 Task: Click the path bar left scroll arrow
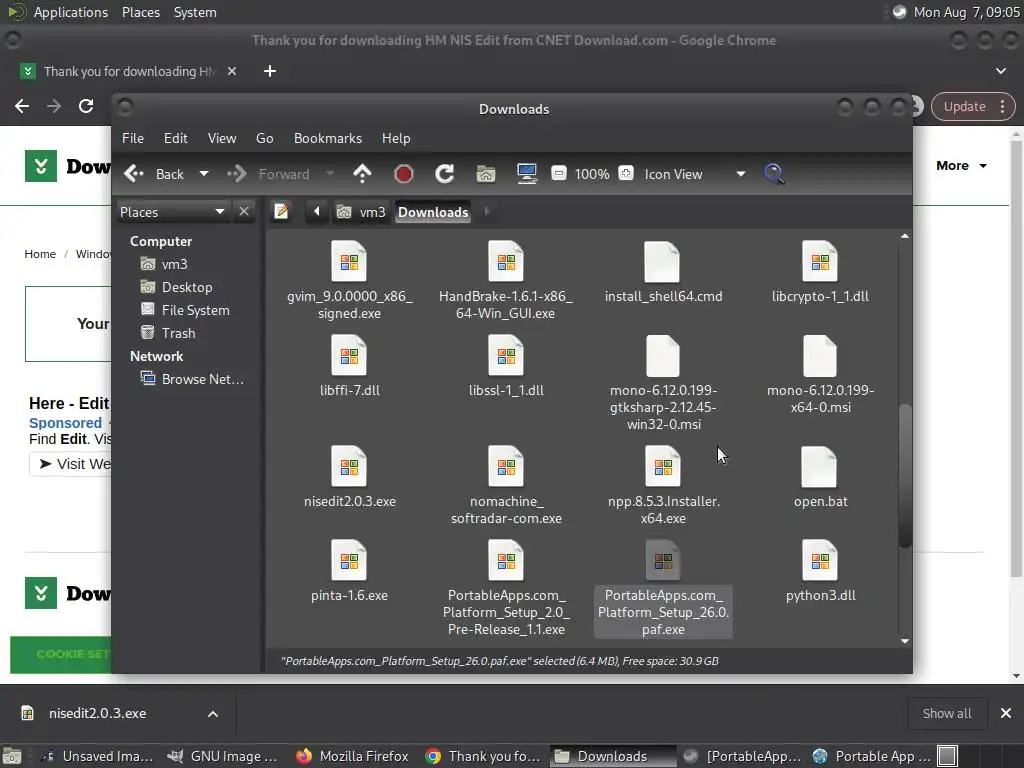click(317, 212)
